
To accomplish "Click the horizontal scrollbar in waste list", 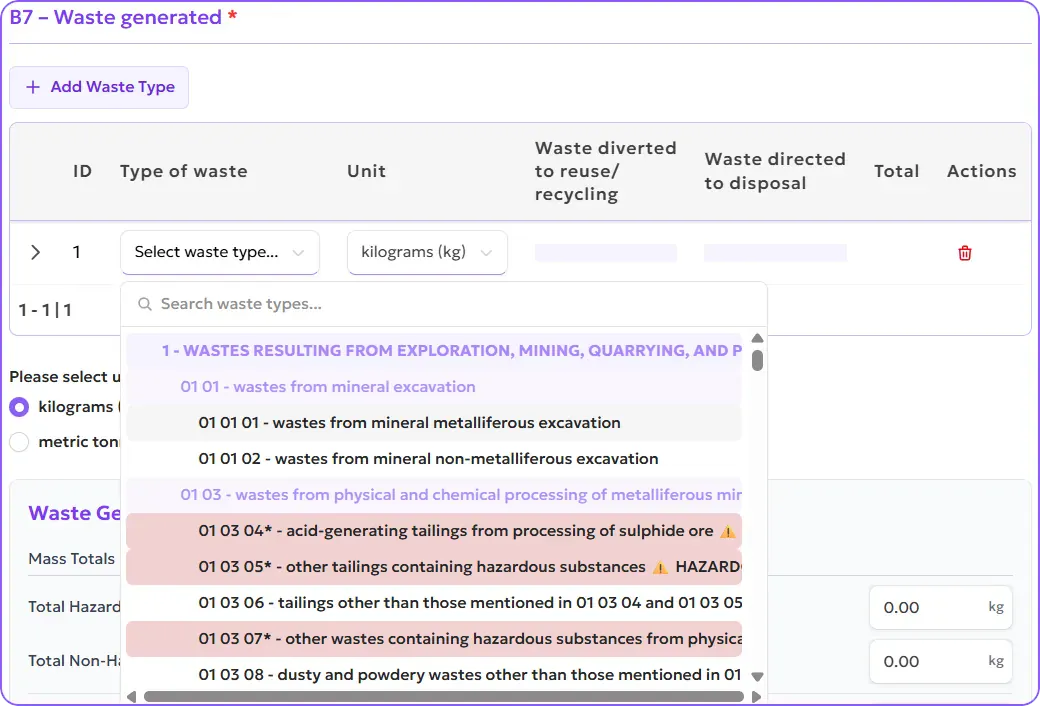I will click(443, 697).
